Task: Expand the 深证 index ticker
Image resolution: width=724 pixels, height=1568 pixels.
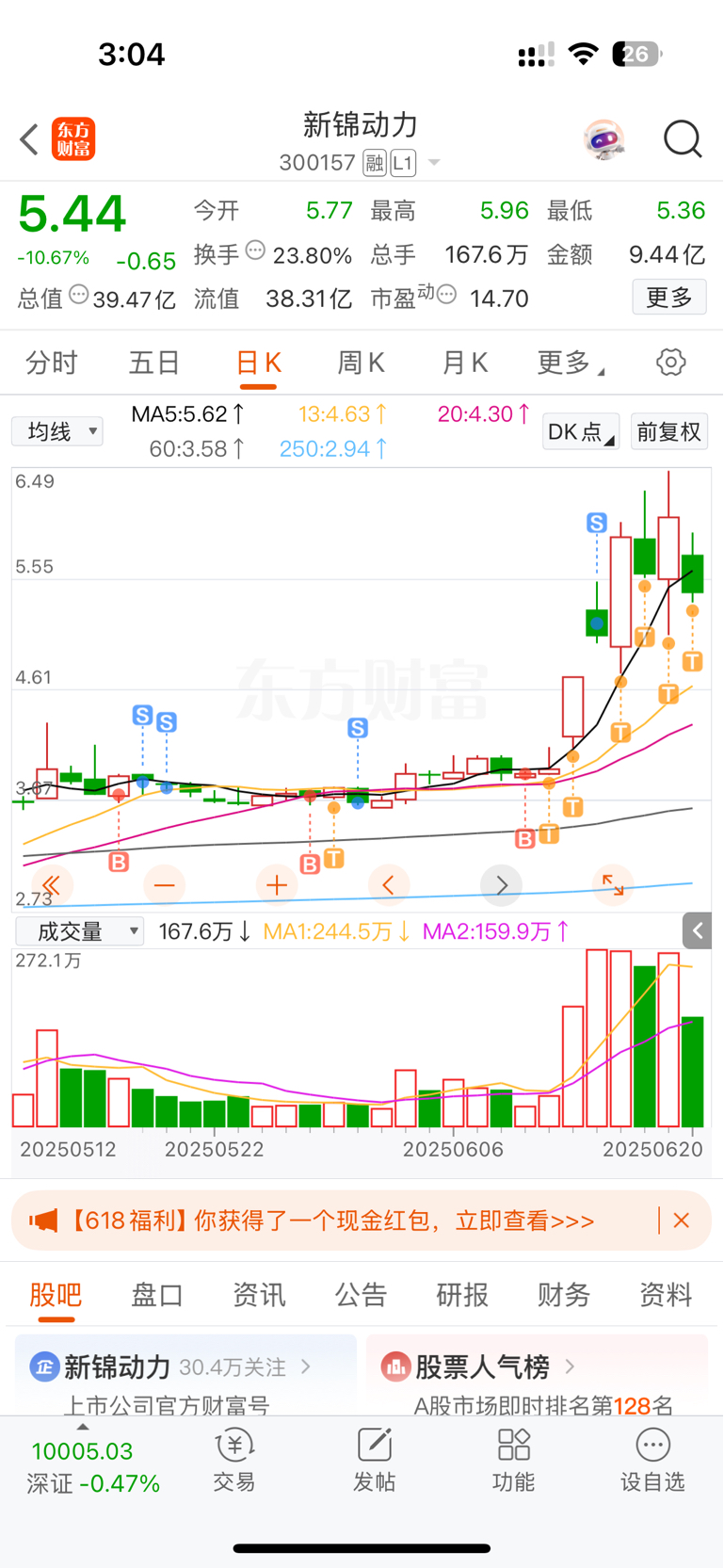Action: pos(93,1466)
